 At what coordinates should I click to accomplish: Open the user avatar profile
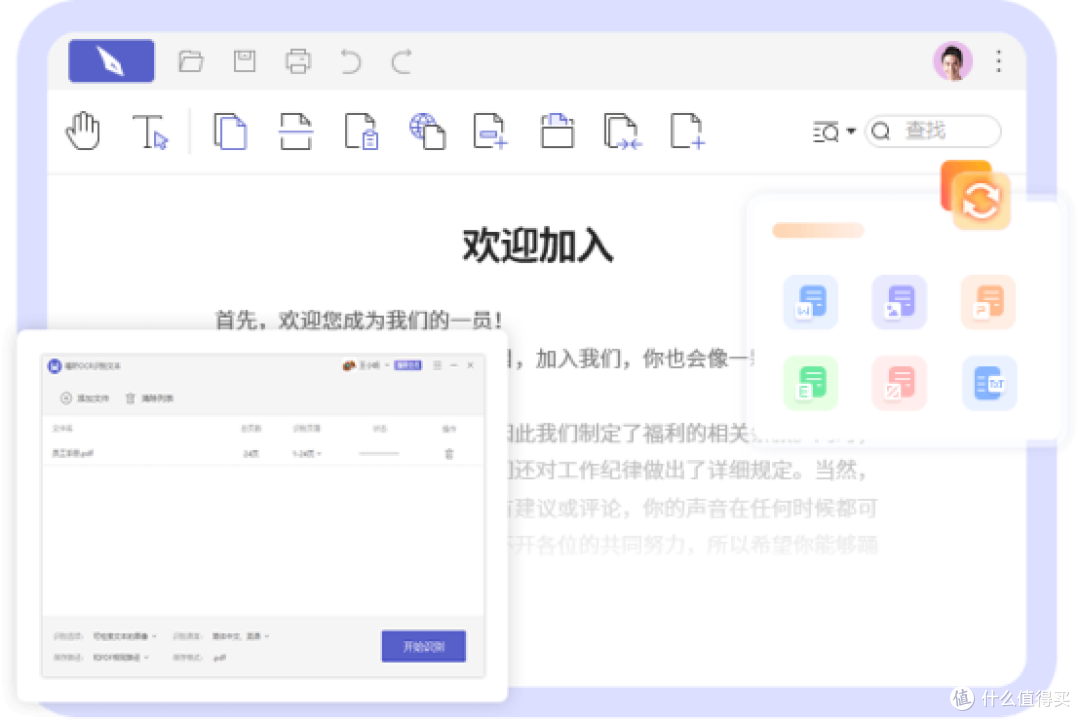pos(953,61)
